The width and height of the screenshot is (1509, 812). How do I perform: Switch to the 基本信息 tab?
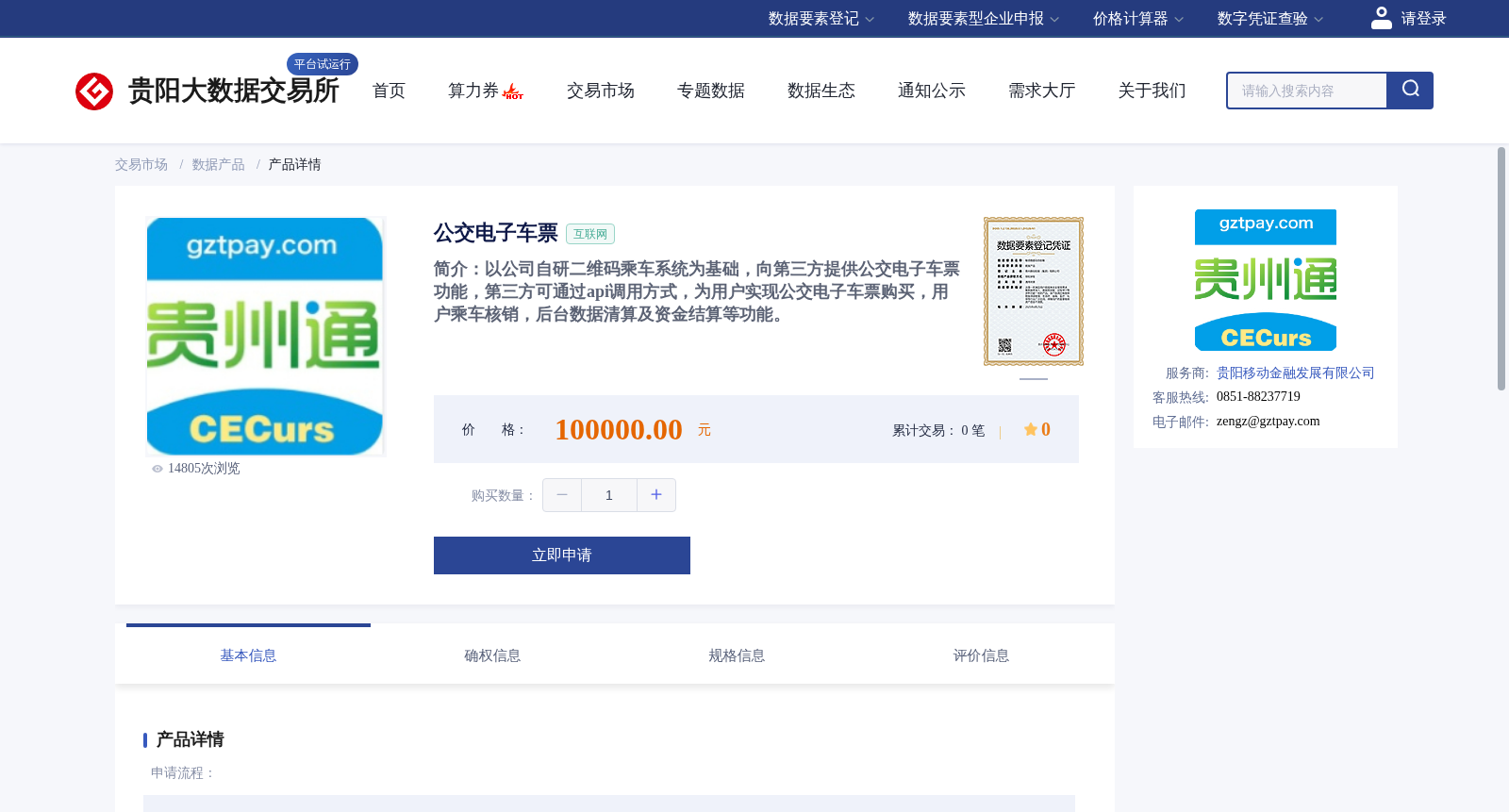click(x=248, y=655)
